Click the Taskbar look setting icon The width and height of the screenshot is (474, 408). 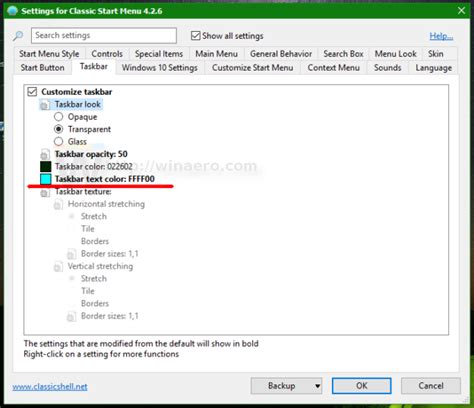[45, 105]
